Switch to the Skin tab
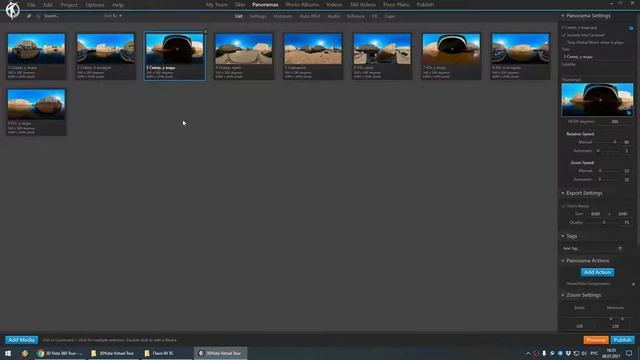This screenshot has height=360, width=640. [240, 5]
